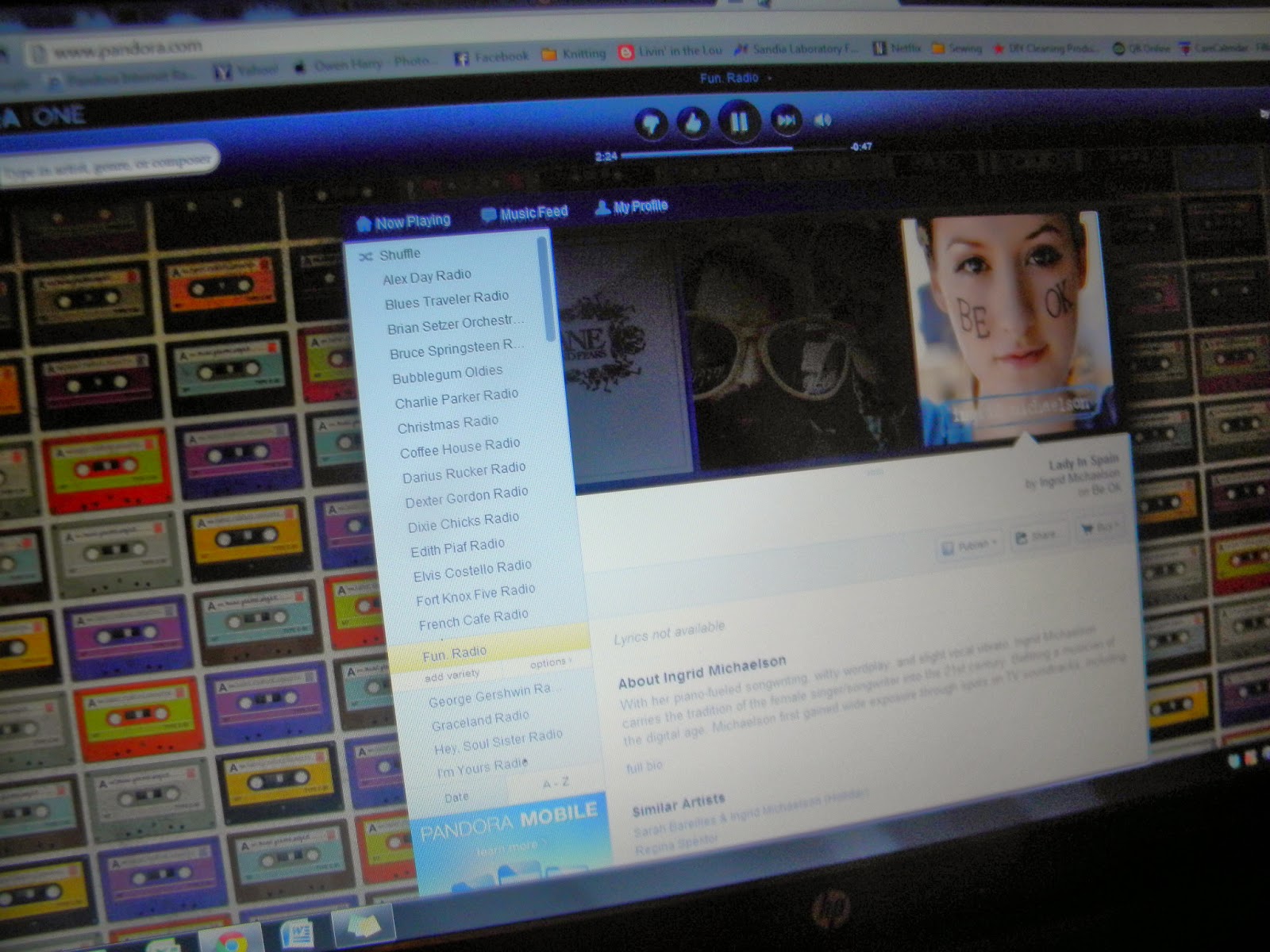This screenshot has width=1270, height=952.
Task: Skip to the next song
Action: 786,120
